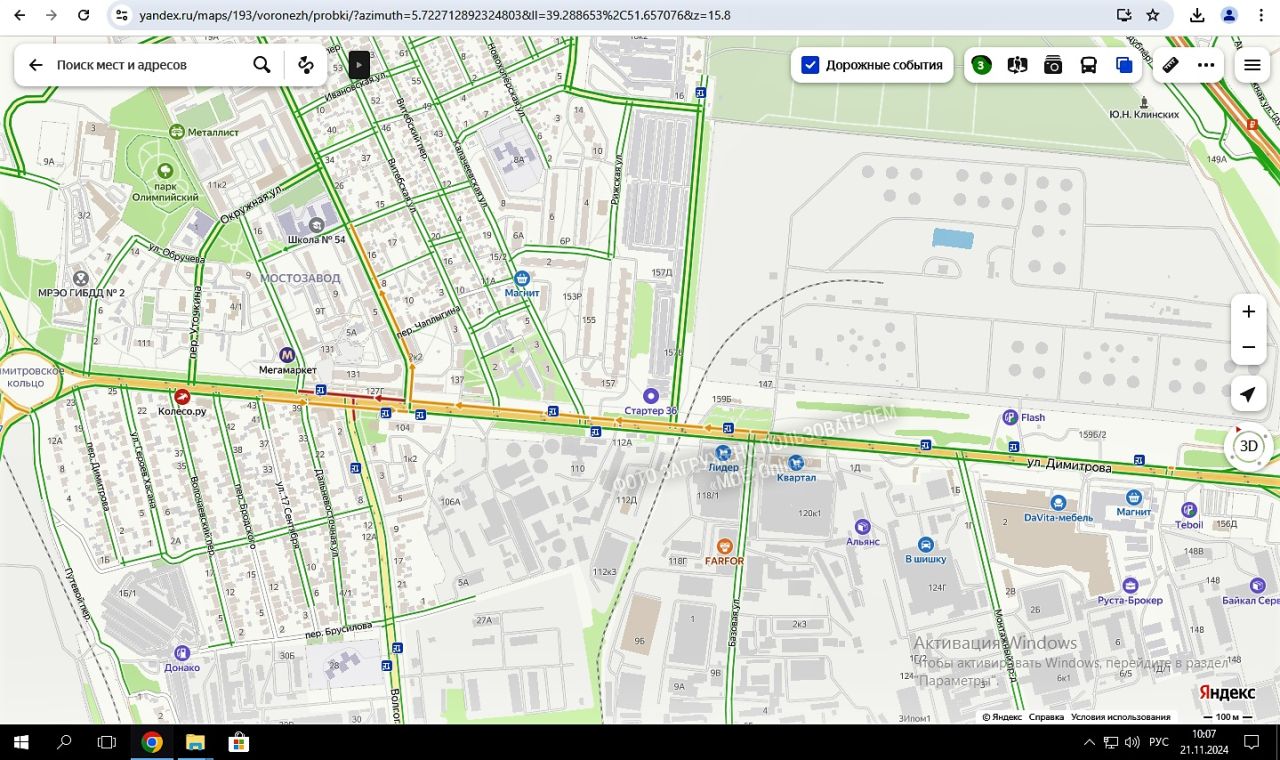Expand the collapsed side panel black arrow
1280x760 pixels.
tap(359, 65)
